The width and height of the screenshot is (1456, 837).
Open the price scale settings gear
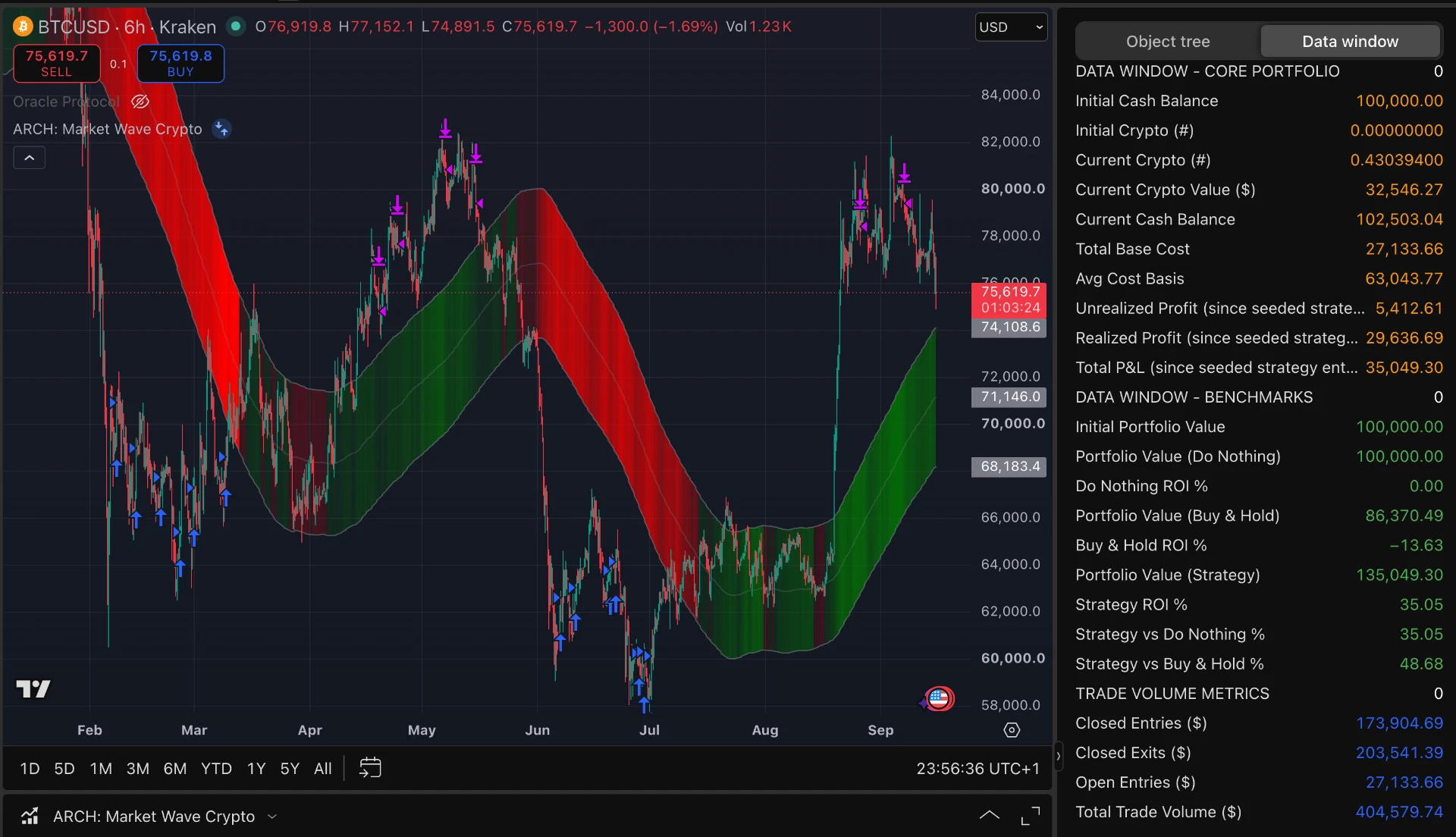pos(1012,730)
